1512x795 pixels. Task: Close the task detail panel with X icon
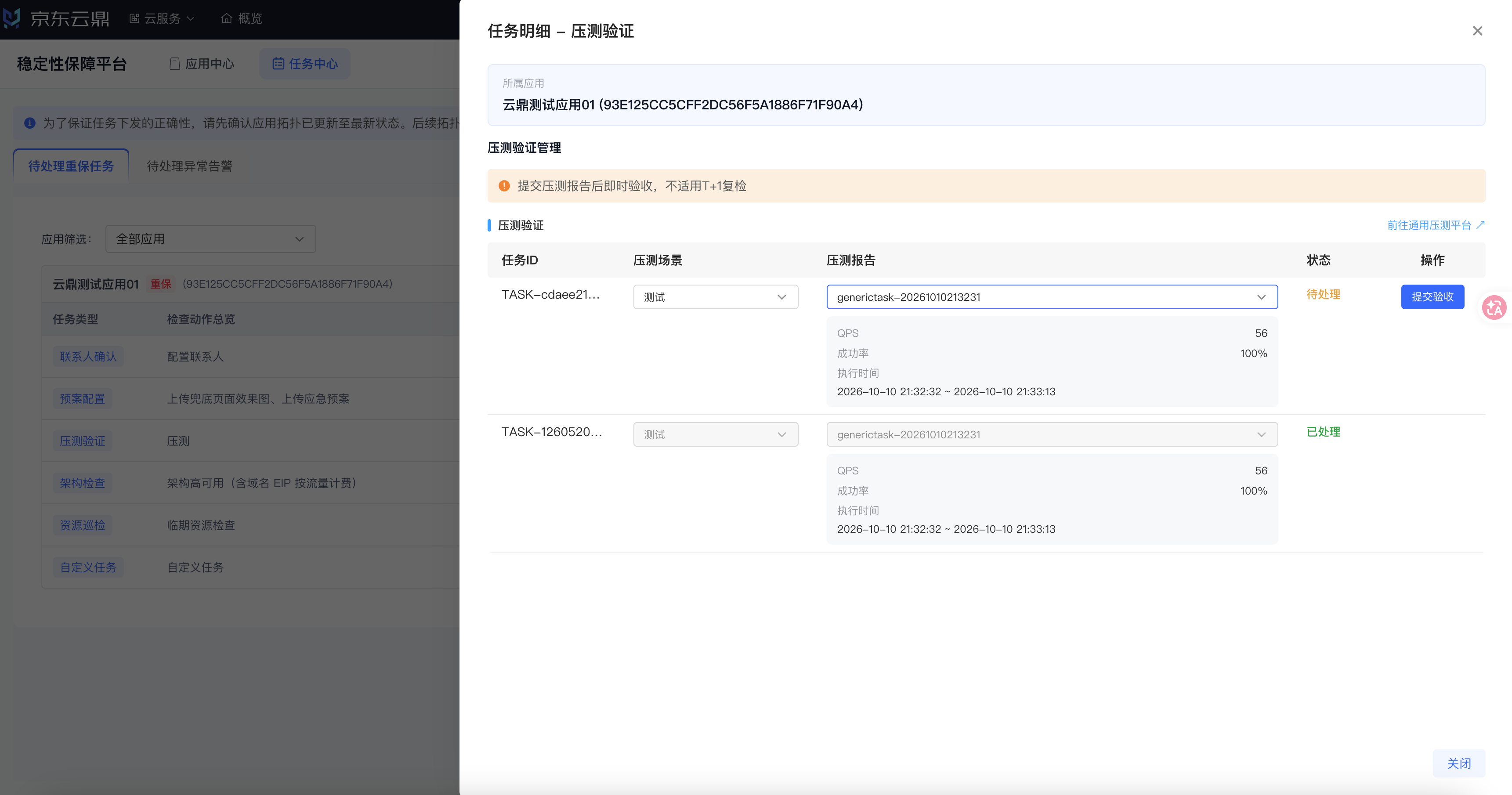pyautogui.click(x=1477, y=30)
